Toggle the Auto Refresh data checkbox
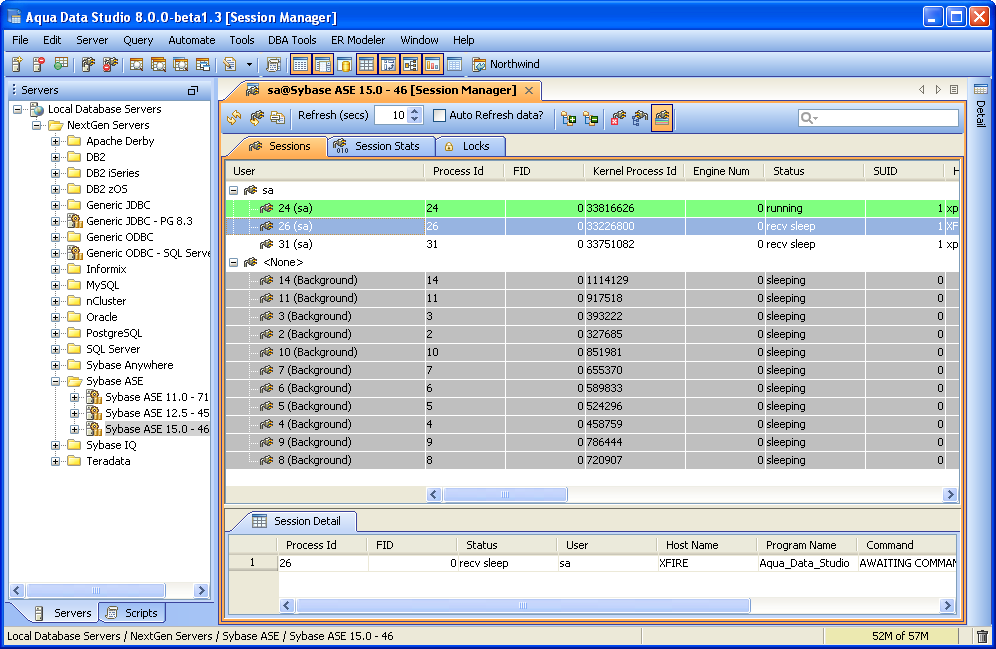 tap(439, 116)
